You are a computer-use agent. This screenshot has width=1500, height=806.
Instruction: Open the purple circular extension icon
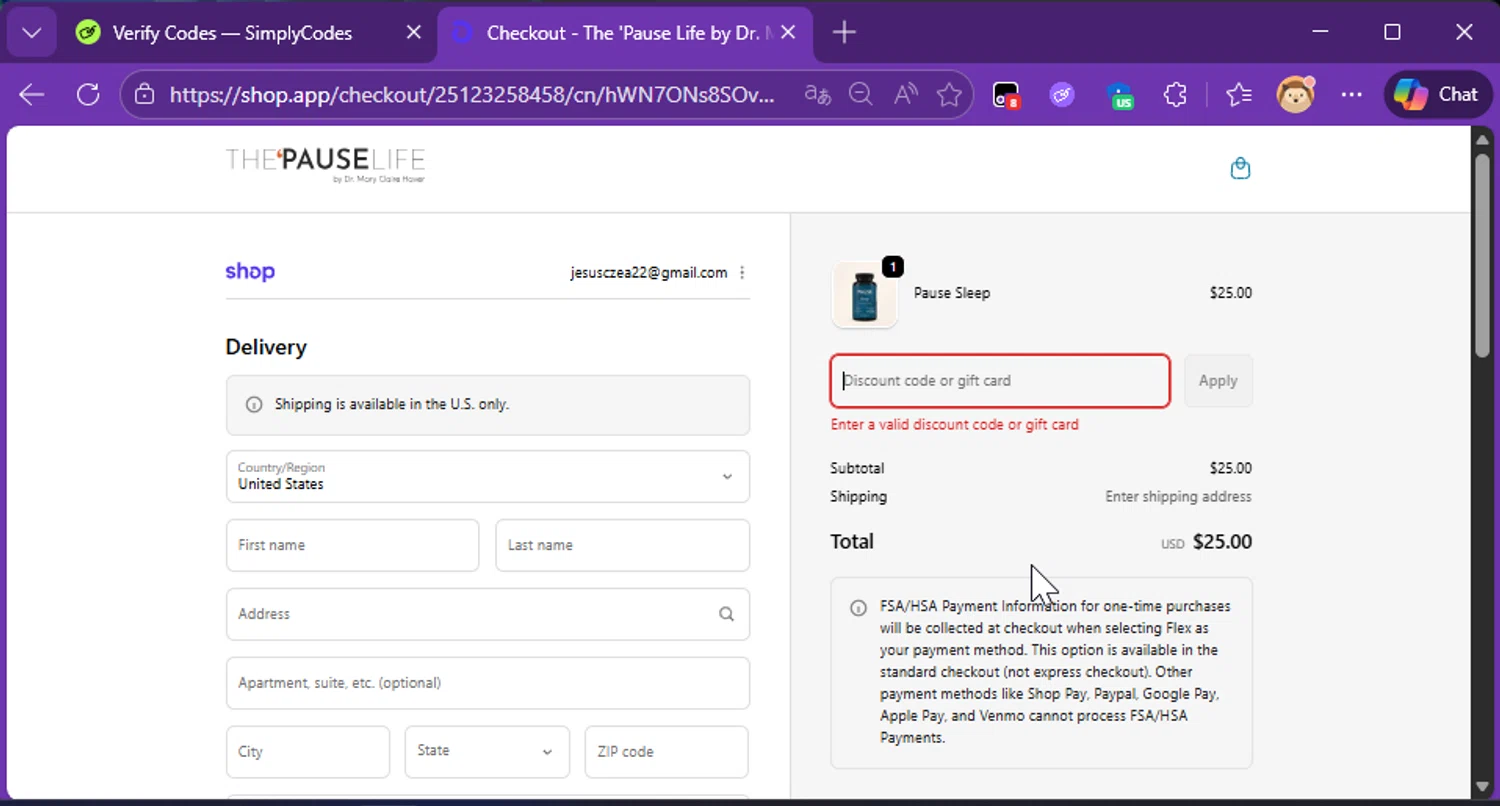(x=1062, y=95)
